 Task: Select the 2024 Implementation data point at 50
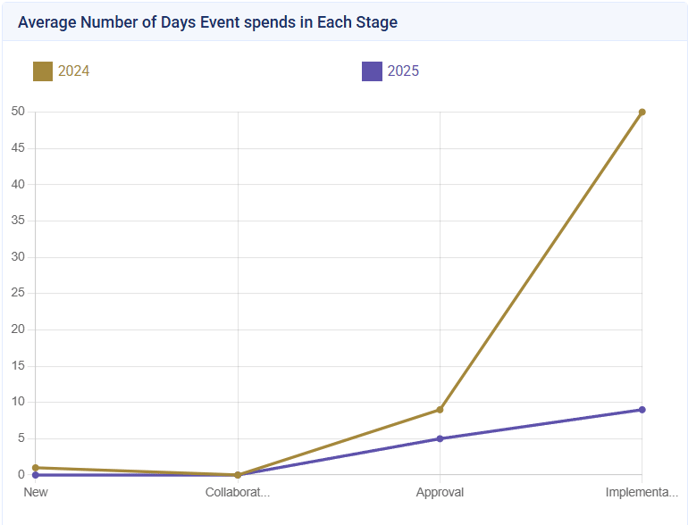click(x=641, y=112)
